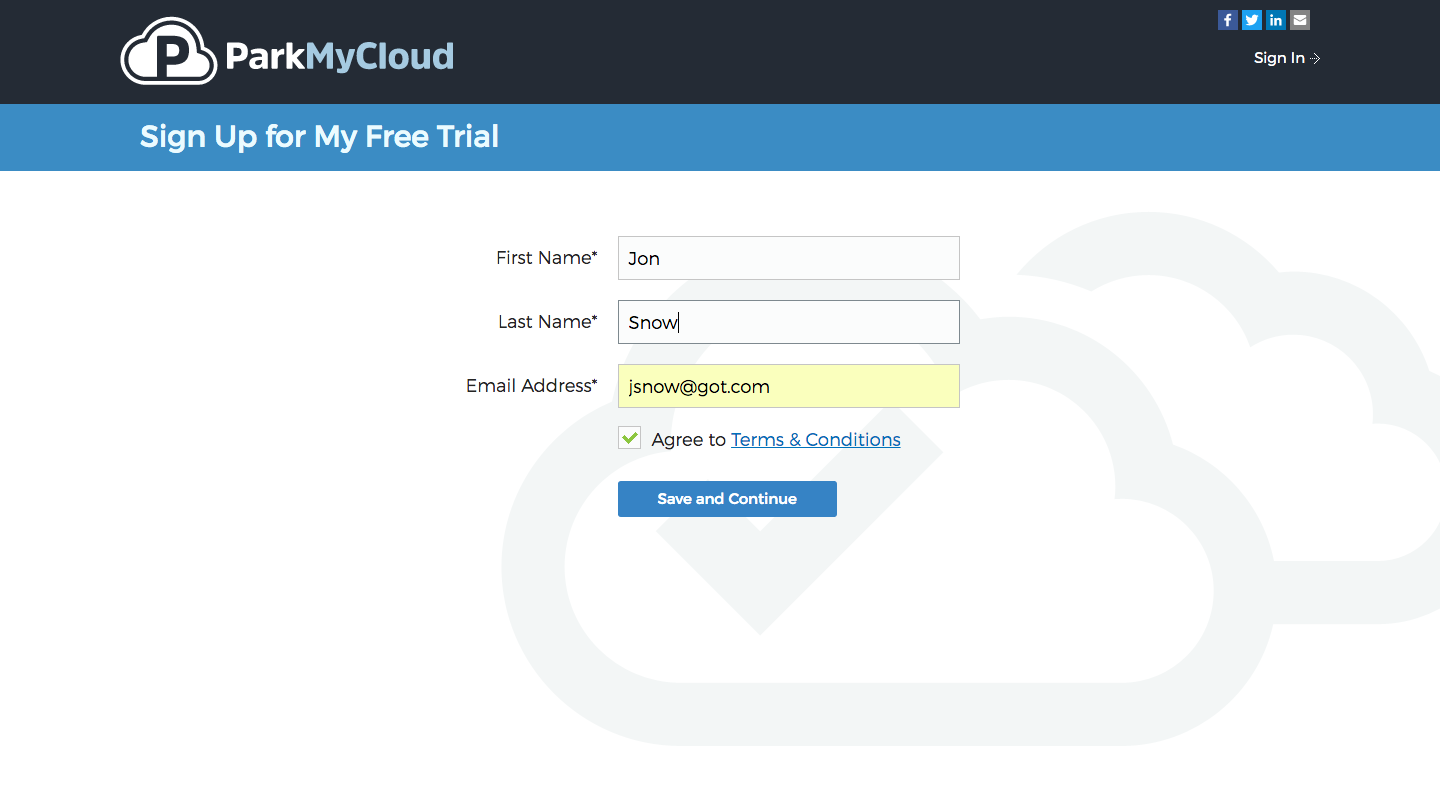Click the ParkMyCloud cloud logo icon
The height and width of the screenshot is (805, 1440).
pyautogui.click(x=168, y=52)
